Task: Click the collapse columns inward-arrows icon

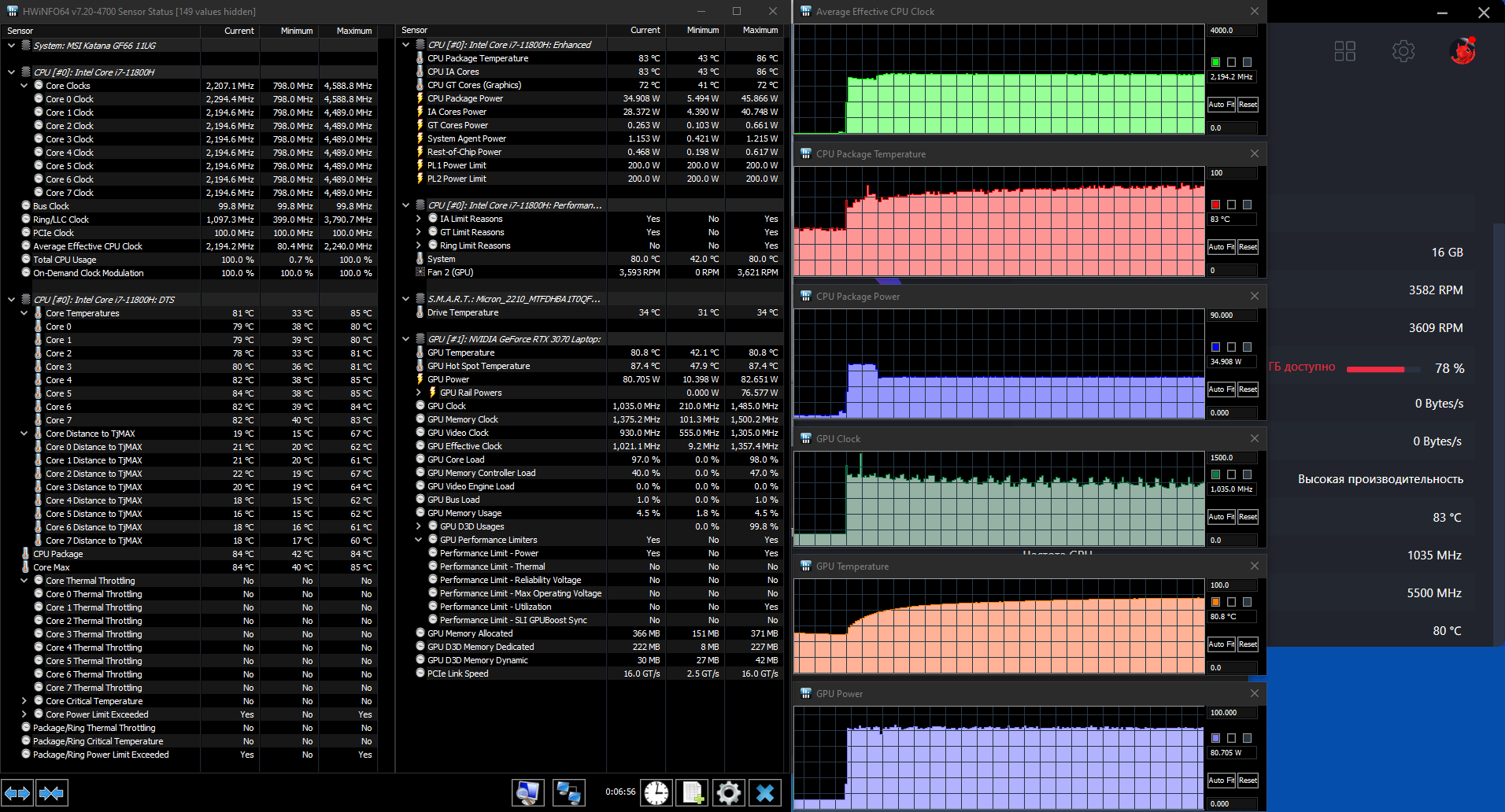Action: tap(52, 793)
